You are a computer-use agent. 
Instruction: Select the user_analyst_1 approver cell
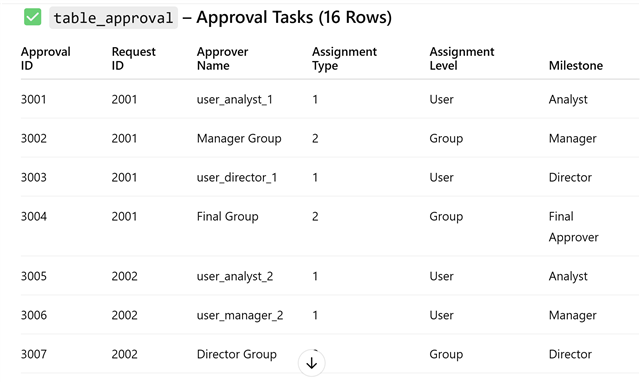[x=235, y=100]
